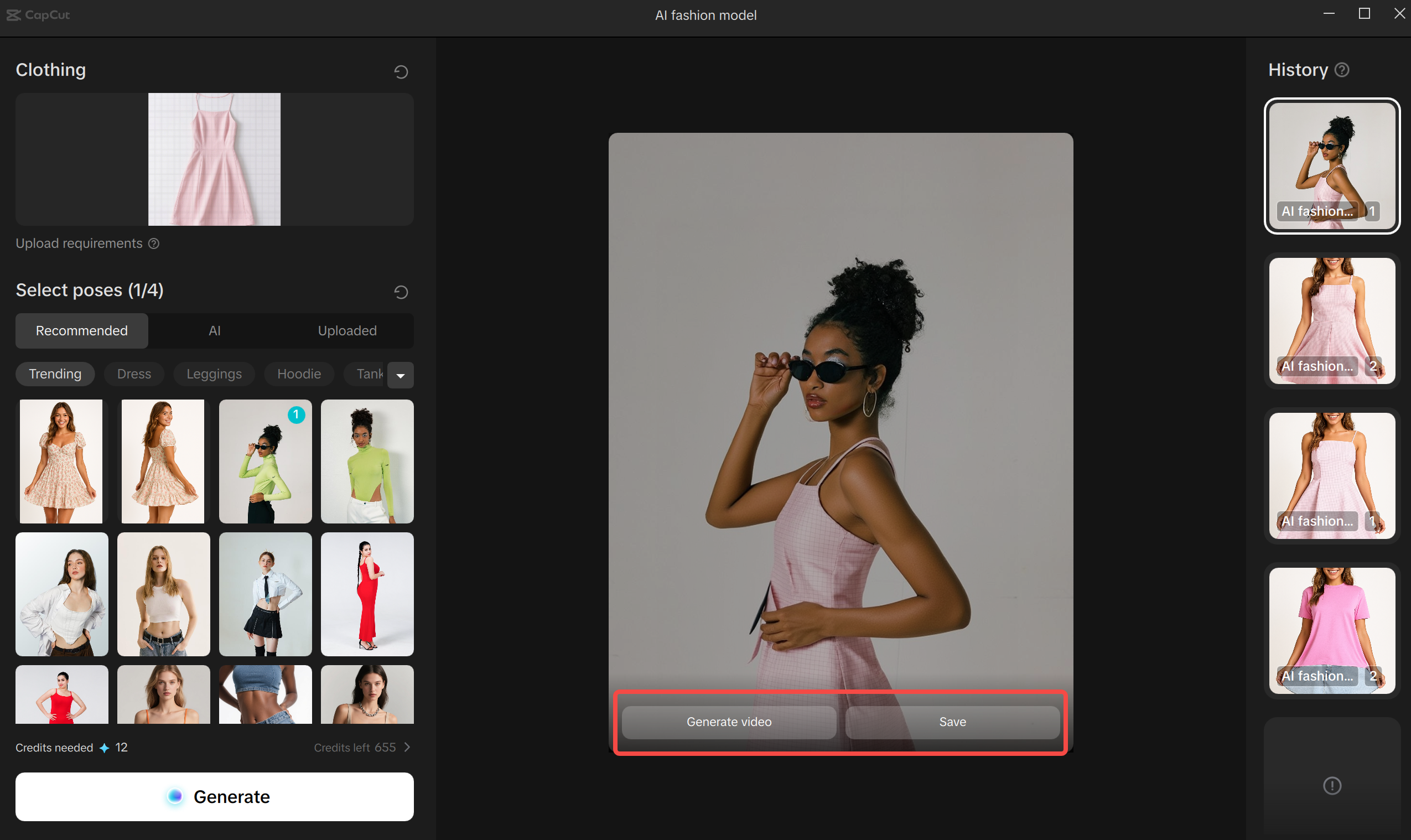
Task: Switch to the AI poses tab
Action: pos(215,330)
